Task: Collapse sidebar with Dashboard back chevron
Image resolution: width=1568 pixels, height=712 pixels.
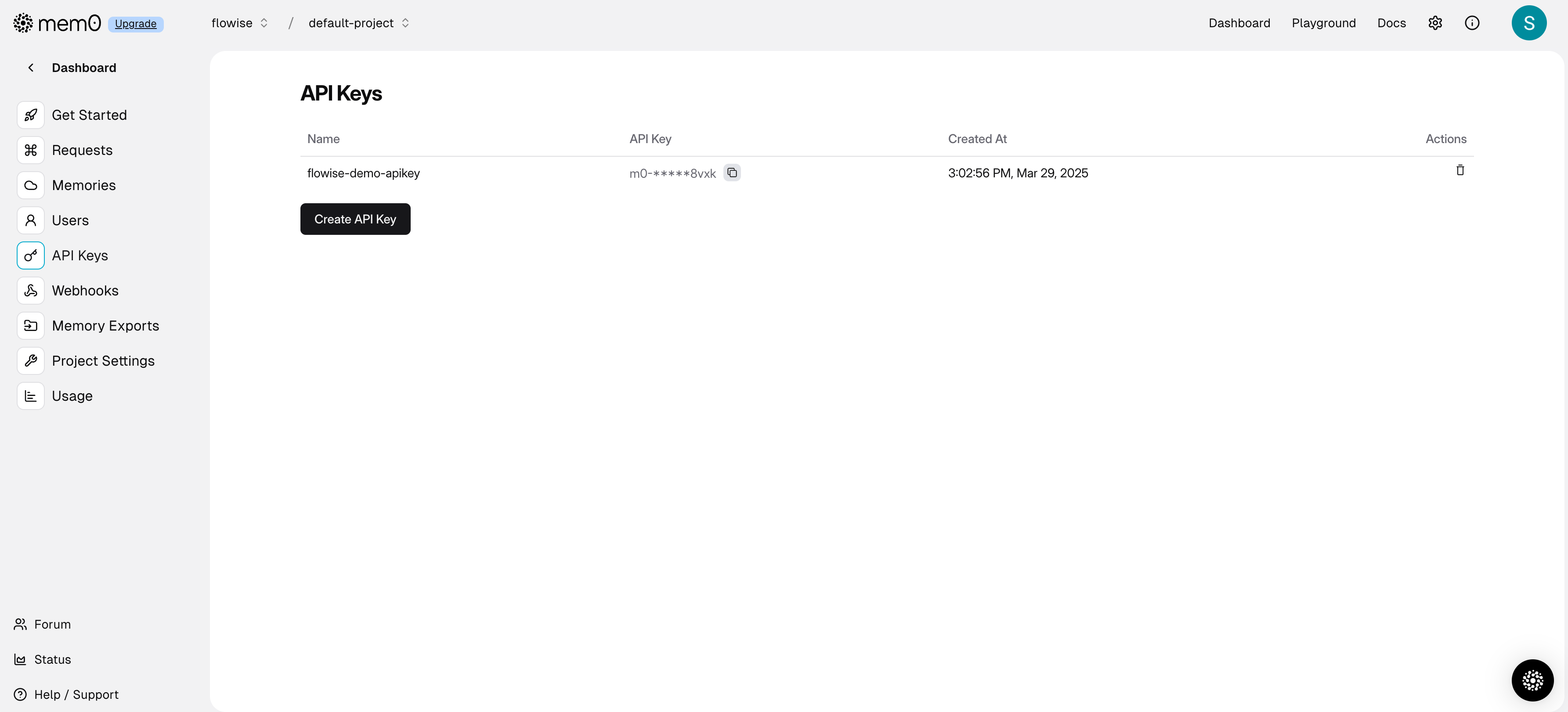Action: pos(31,68)
